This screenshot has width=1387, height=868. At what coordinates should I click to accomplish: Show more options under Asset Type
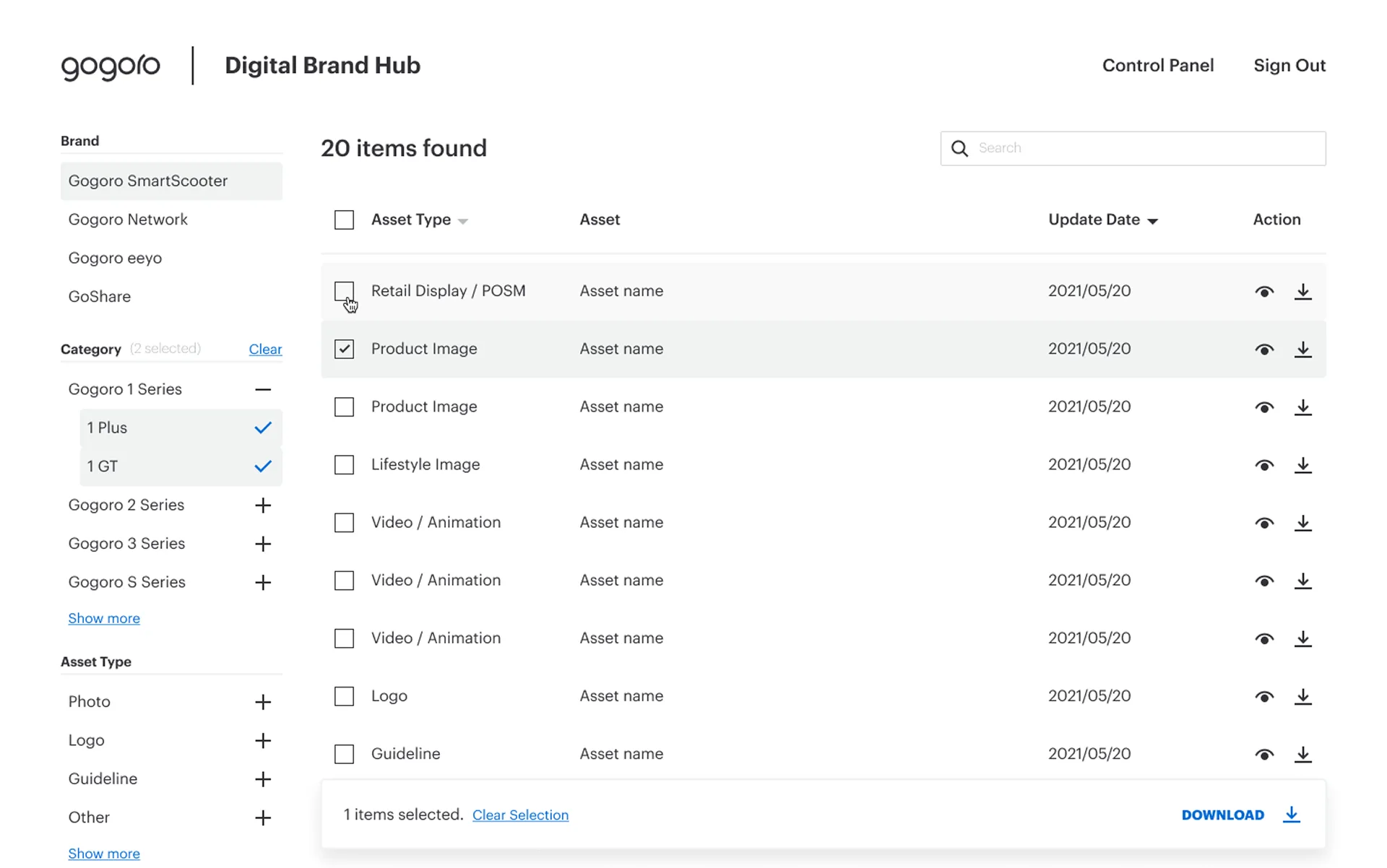[104, 854]
